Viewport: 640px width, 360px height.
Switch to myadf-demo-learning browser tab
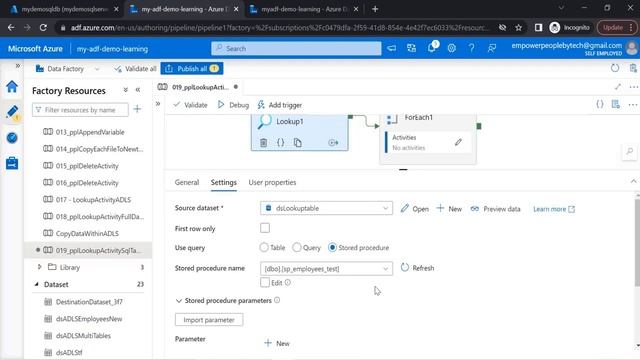[x=304, y=9]
